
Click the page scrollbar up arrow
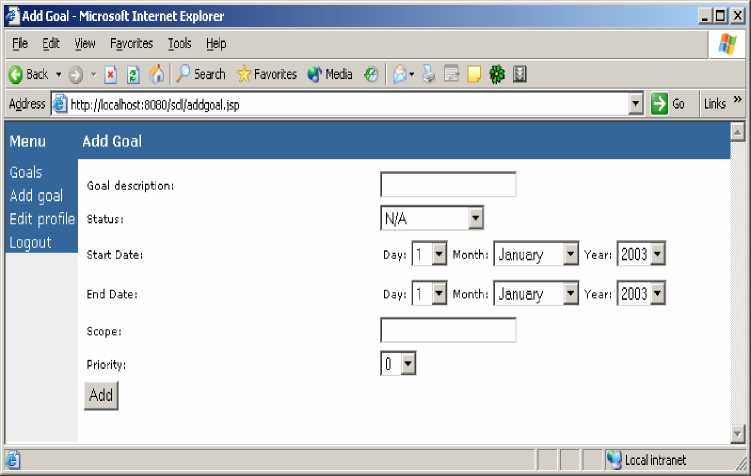click(x=738, y=132)
